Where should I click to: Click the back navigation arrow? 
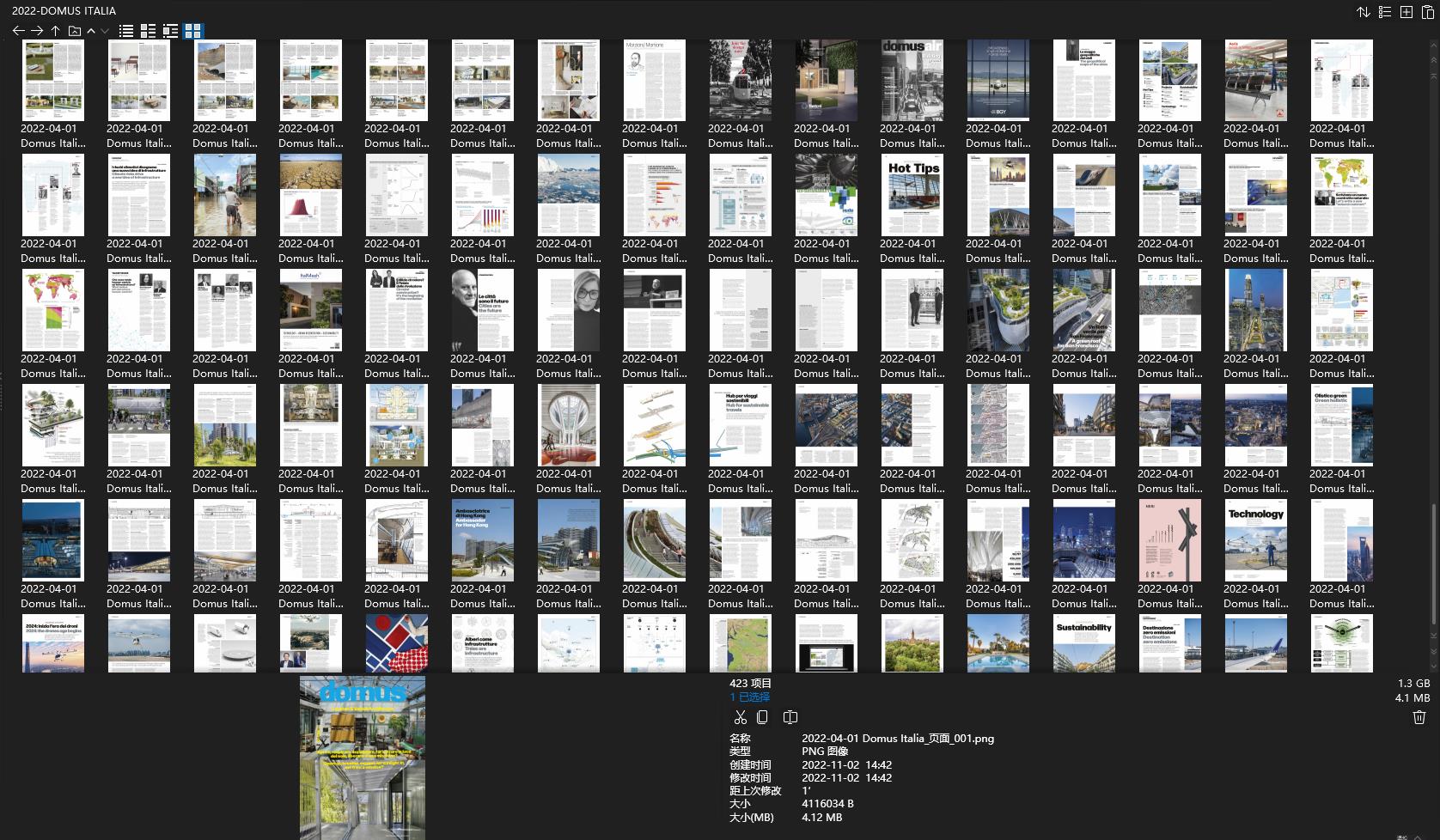[x=18, y=30]
